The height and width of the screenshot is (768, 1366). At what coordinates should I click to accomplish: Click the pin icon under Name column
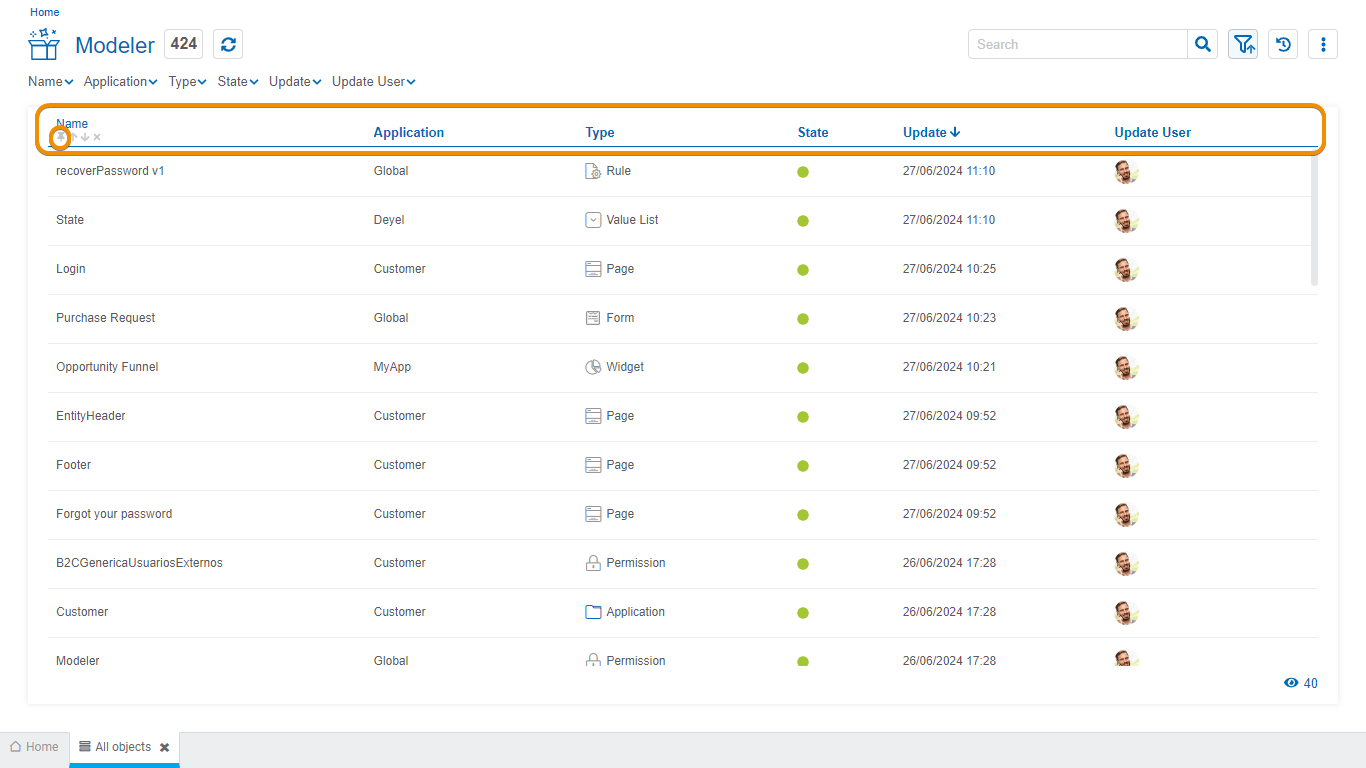61,137
